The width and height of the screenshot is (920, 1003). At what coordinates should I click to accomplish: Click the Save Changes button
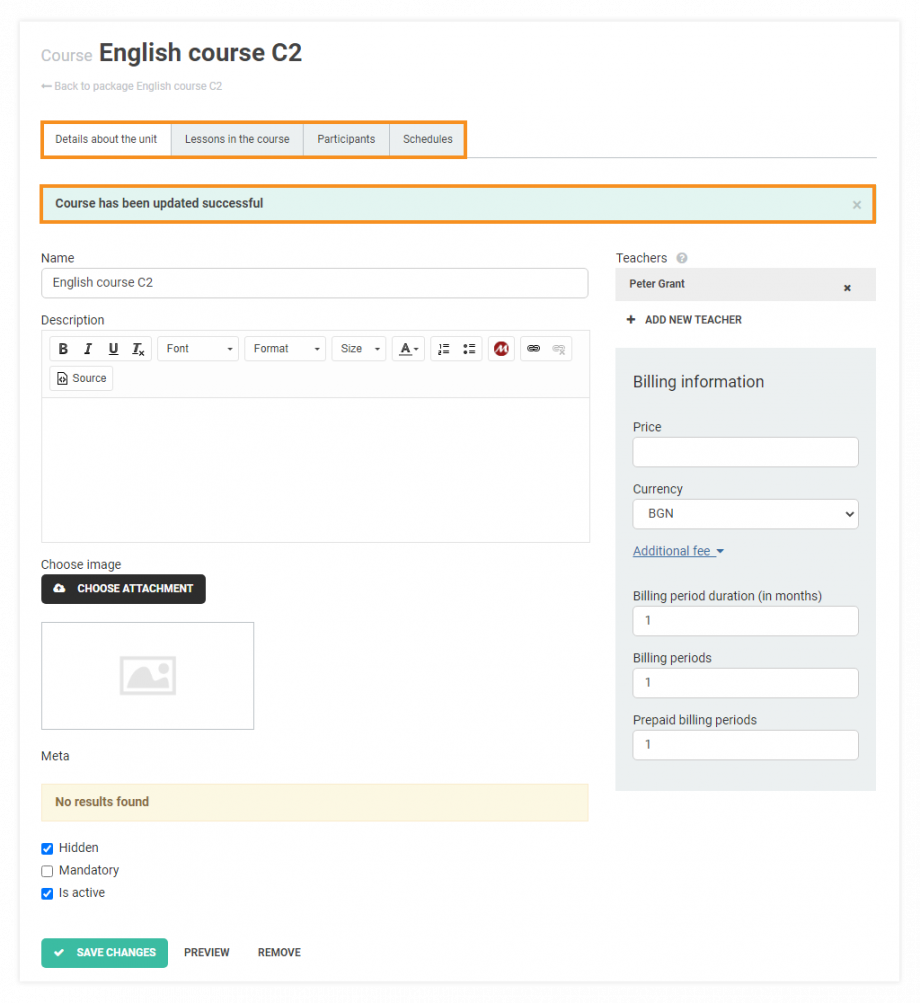(x=104, y=953)
